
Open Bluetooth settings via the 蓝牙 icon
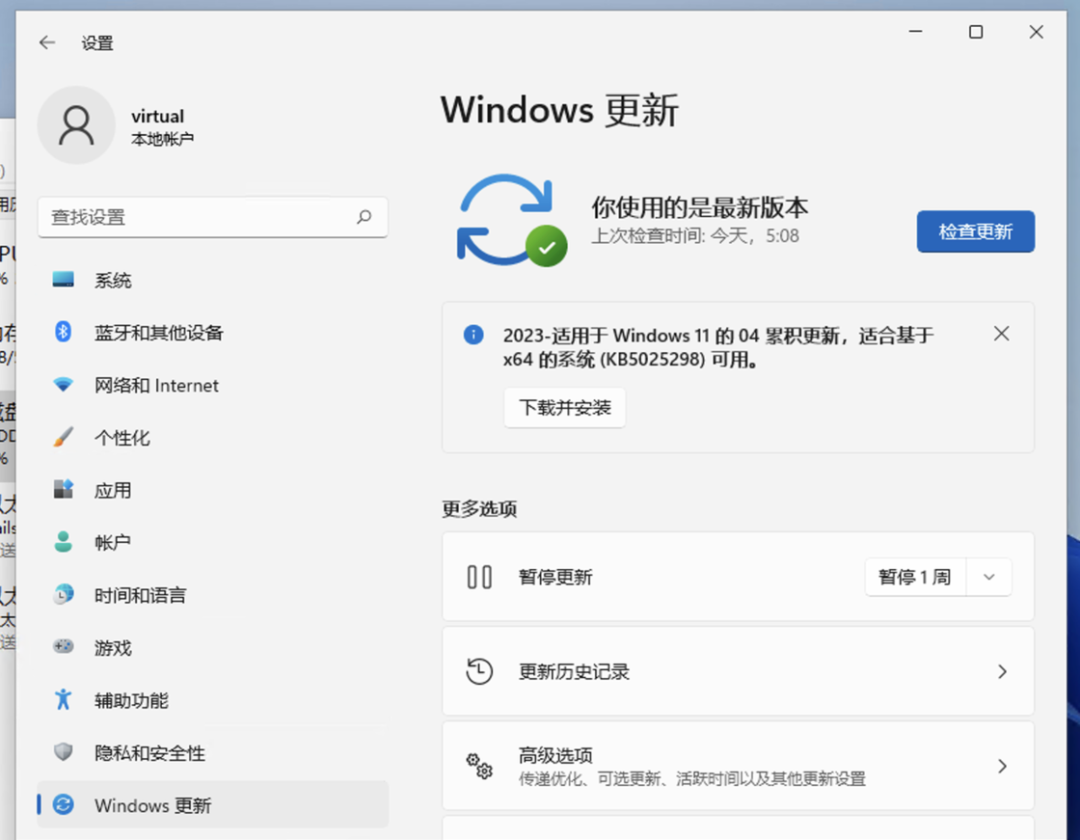(x=63, y=332)
